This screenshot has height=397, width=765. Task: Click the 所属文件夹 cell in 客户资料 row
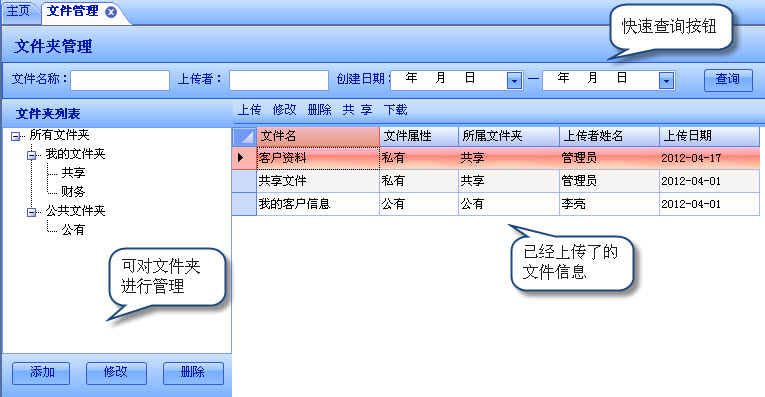509,158
